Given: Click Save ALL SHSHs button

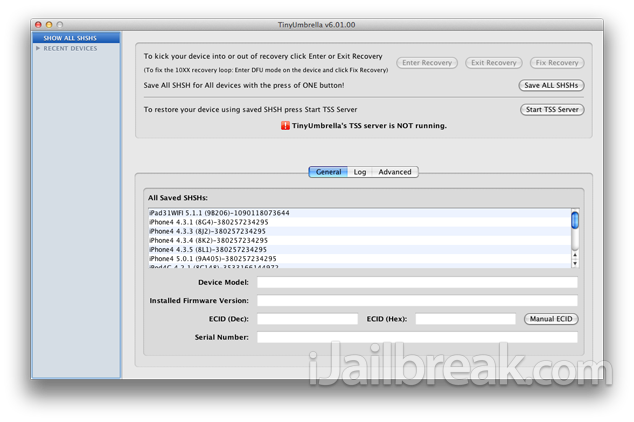Looking at the screenshot, I should [x=551, y=85].
